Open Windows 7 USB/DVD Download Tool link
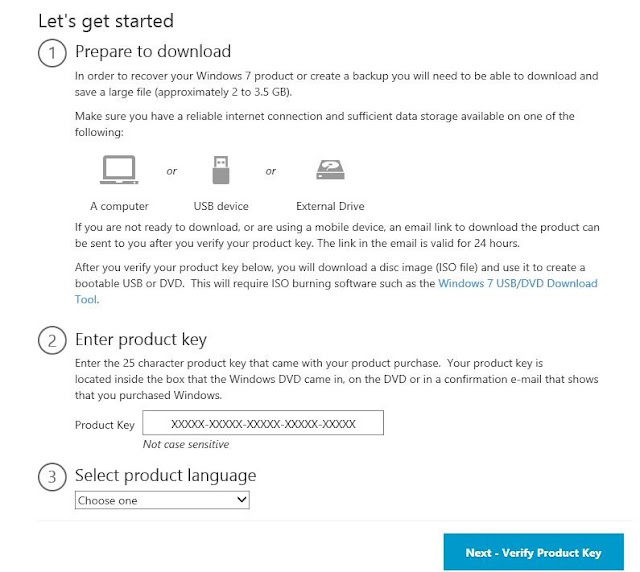Image resolution: width=640 pixels, height=572 pixels. pyautogui.click(x=518, y=283)
